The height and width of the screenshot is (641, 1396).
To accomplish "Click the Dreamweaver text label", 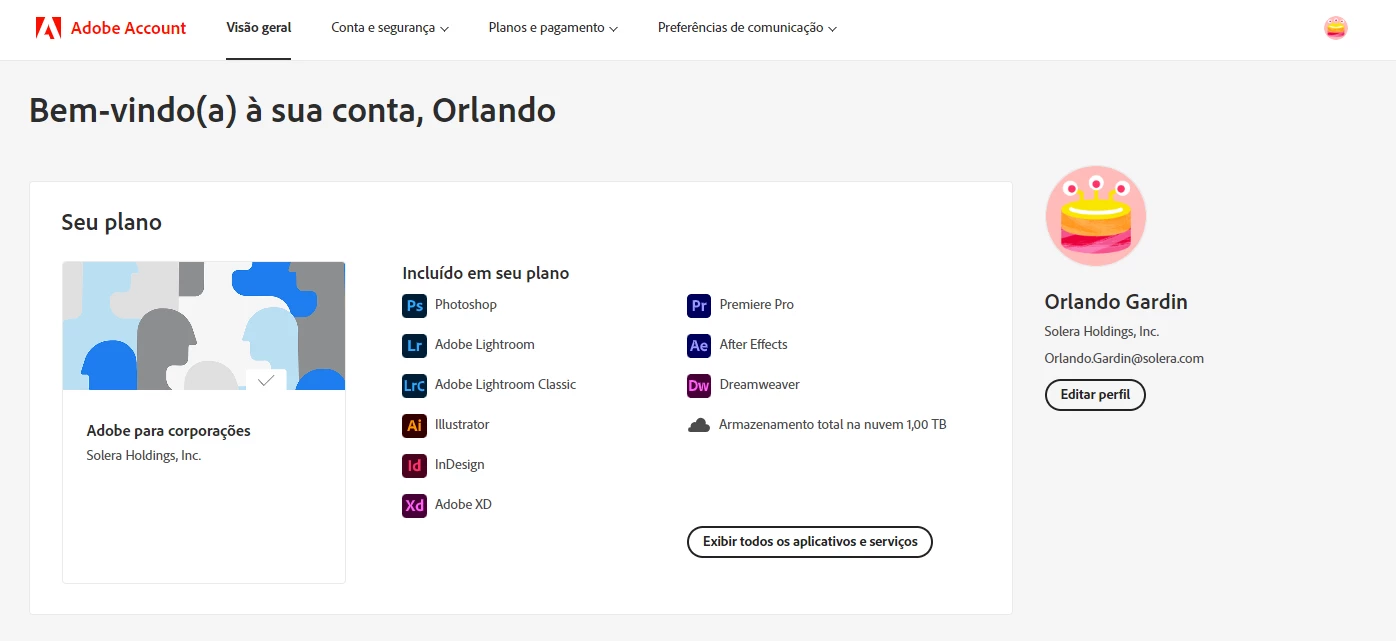I will point(760,385).
